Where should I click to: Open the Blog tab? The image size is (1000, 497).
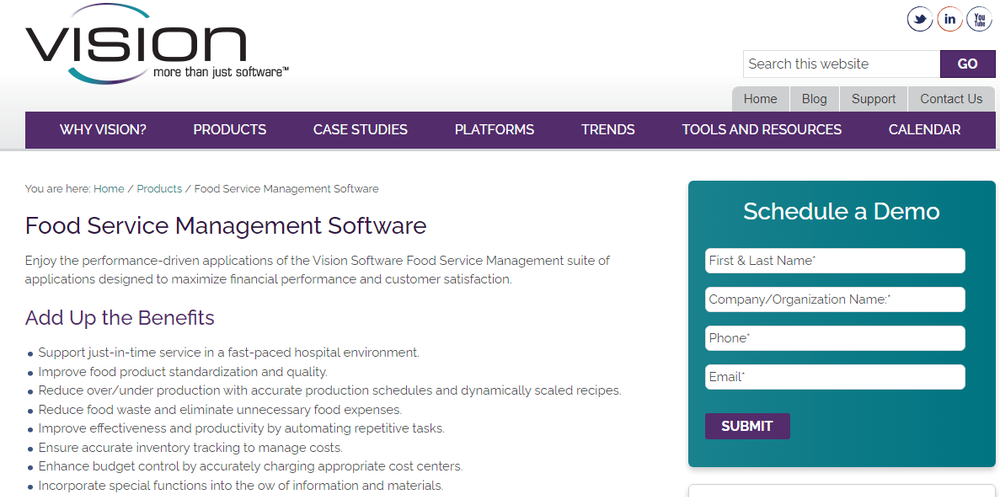click(x=814, y=99)
